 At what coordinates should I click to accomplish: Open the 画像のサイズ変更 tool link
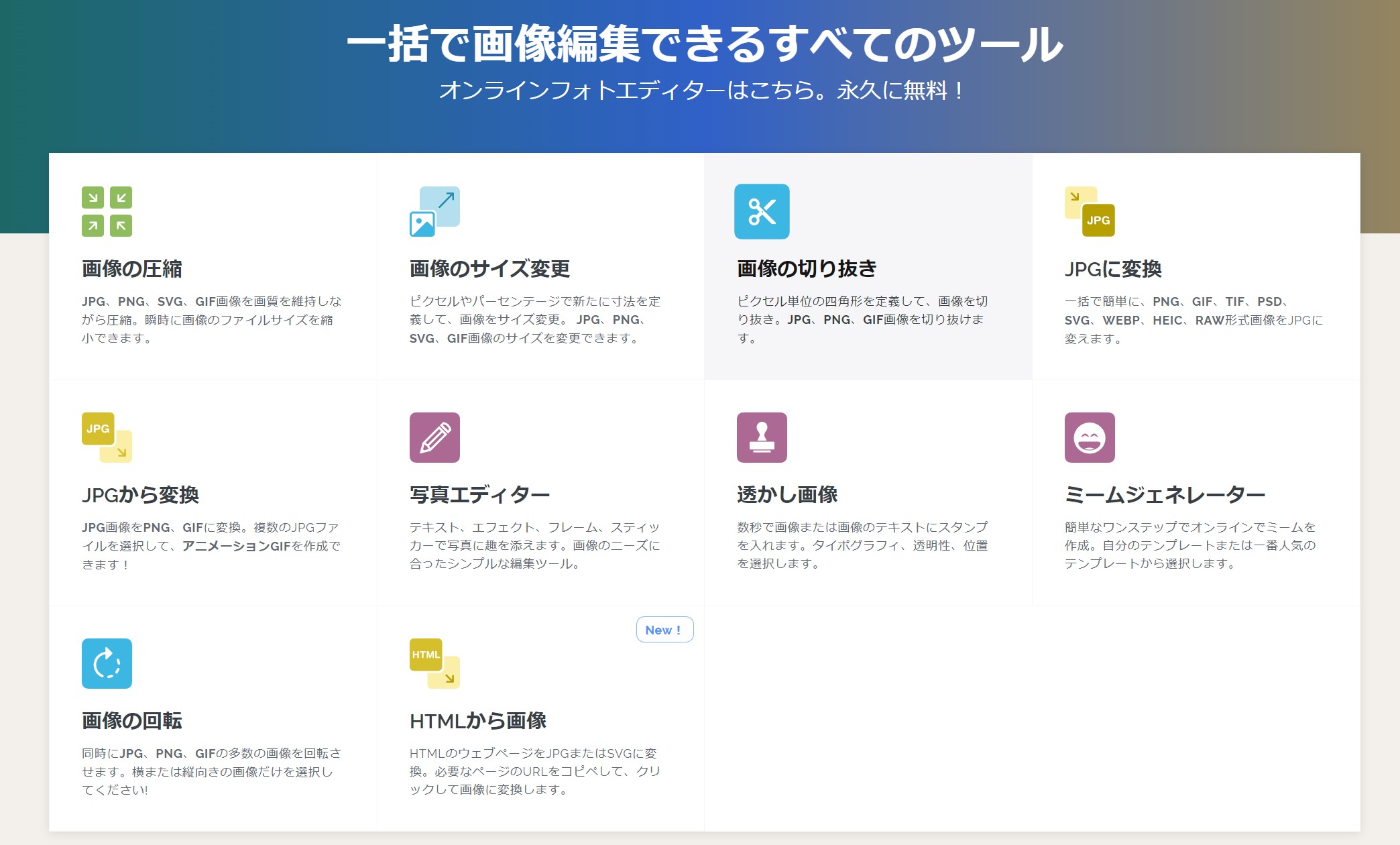[489, 269]
